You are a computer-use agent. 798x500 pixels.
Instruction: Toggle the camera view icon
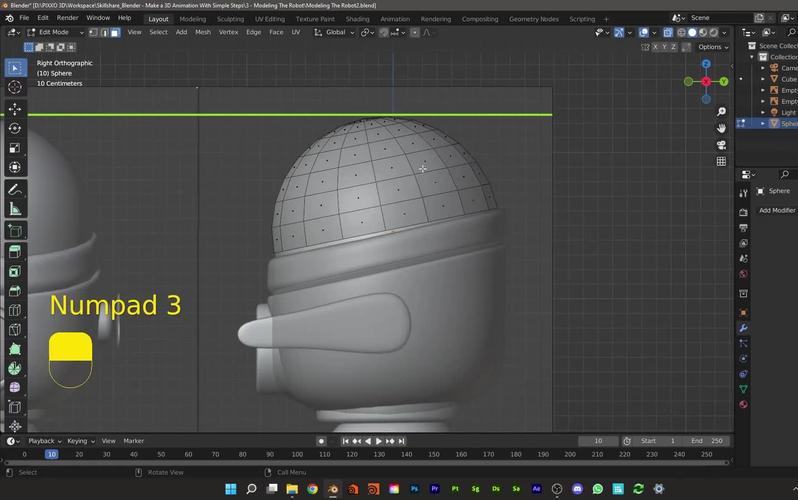coord(721,145)
